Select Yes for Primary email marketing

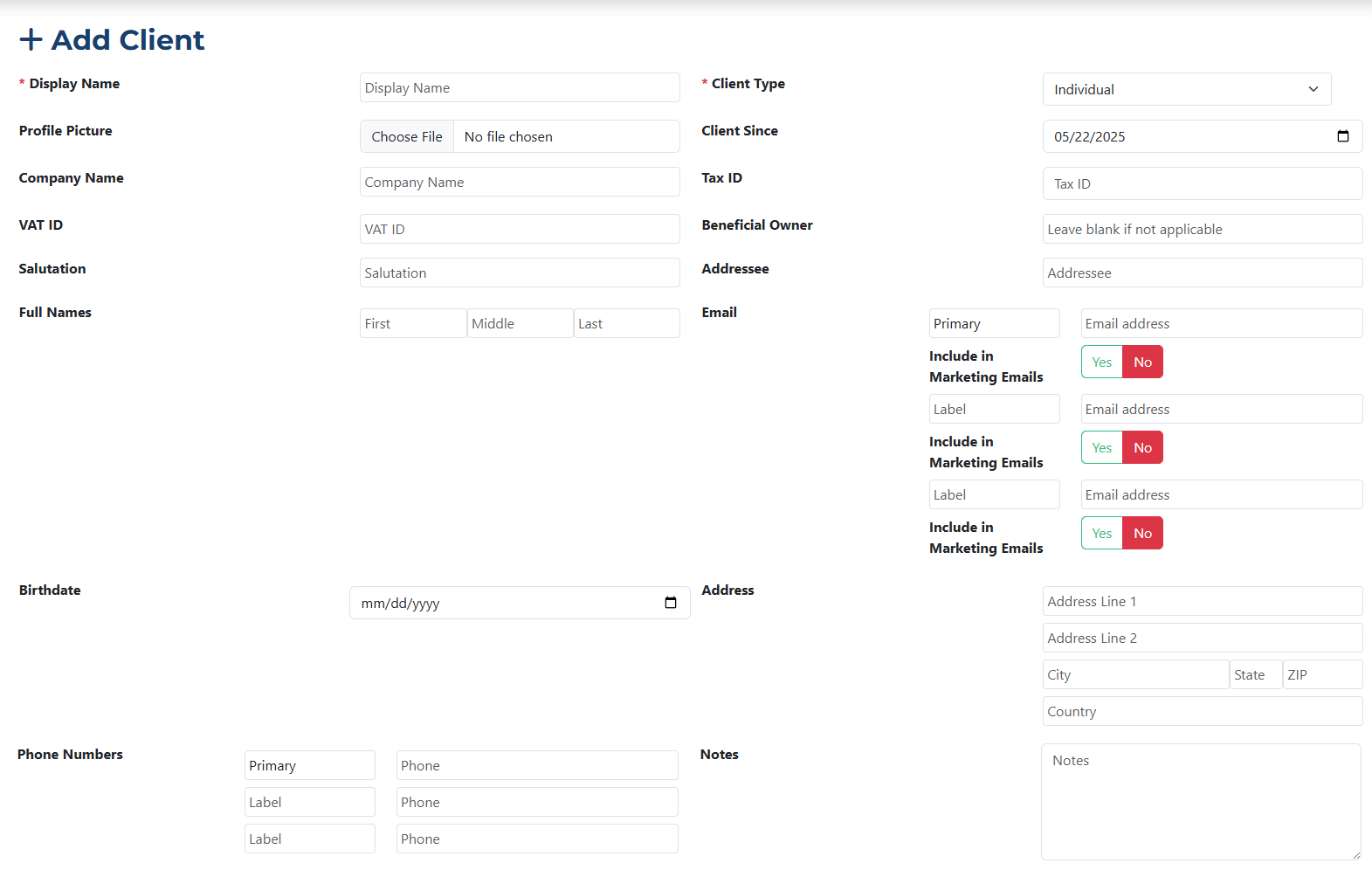coord(1102,362)
